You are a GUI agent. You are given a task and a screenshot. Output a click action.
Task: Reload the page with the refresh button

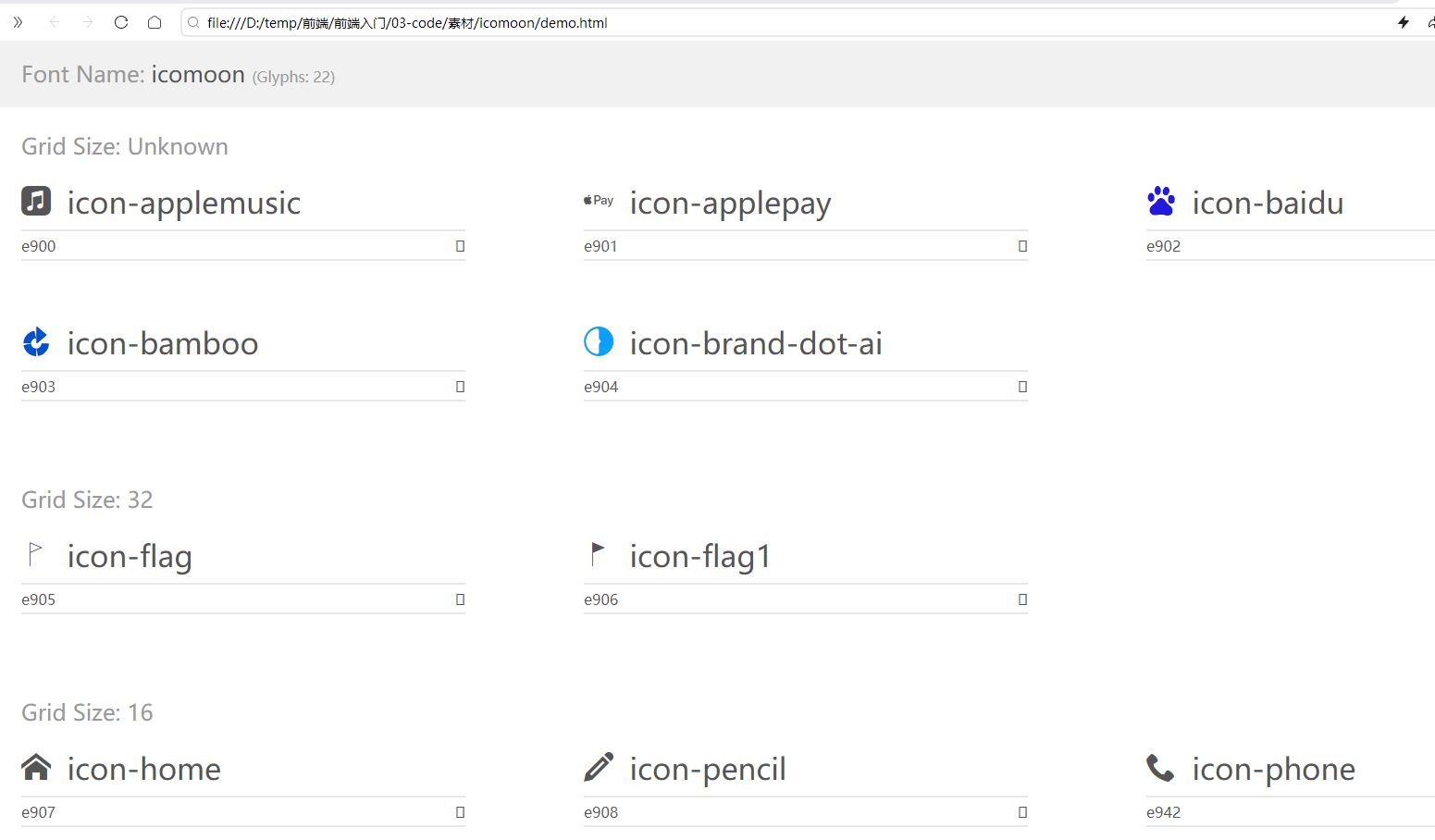[121, 22]
